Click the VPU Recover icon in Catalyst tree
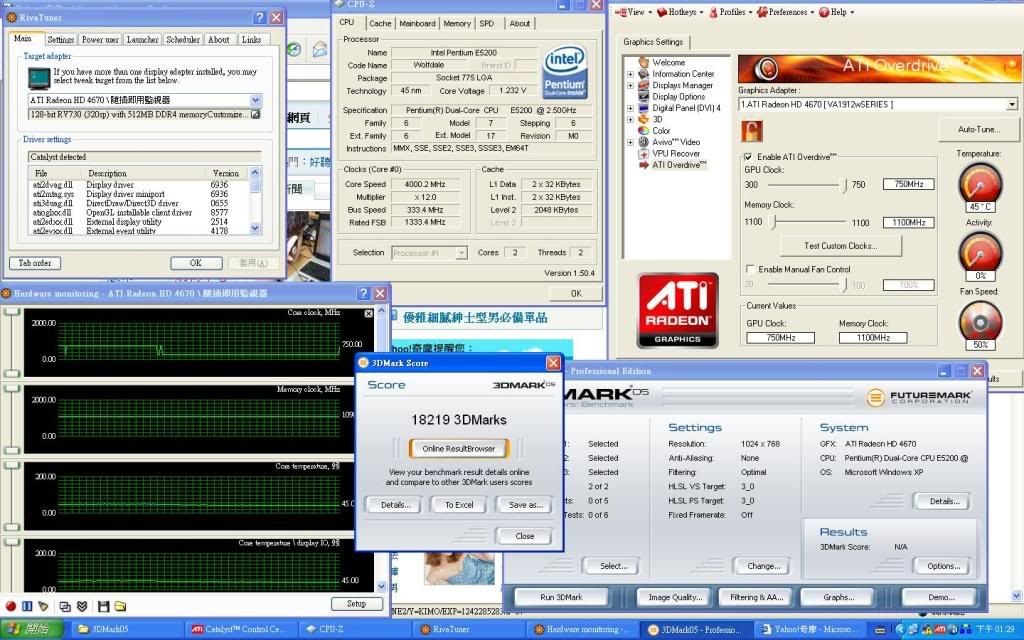 tap(643, 153)
